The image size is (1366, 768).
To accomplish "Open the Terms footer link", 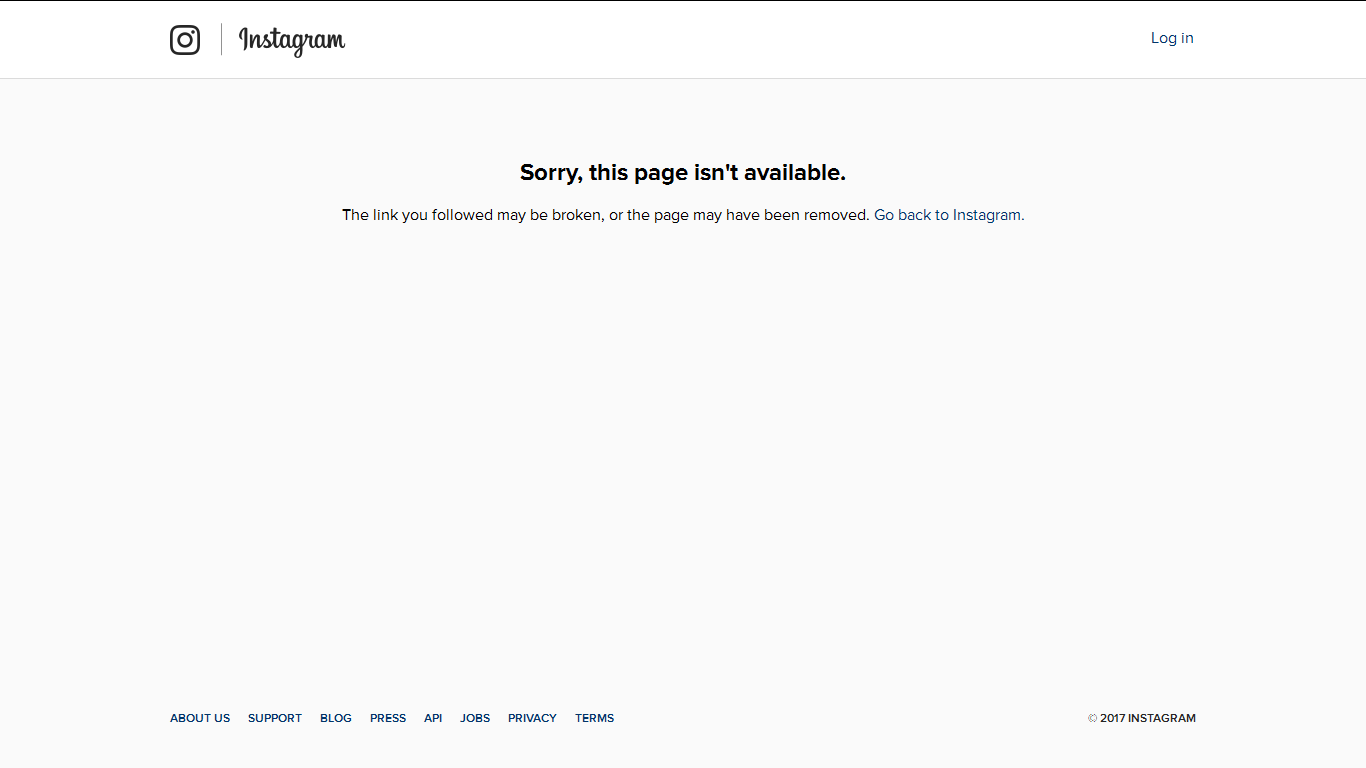I will [594, 718].
